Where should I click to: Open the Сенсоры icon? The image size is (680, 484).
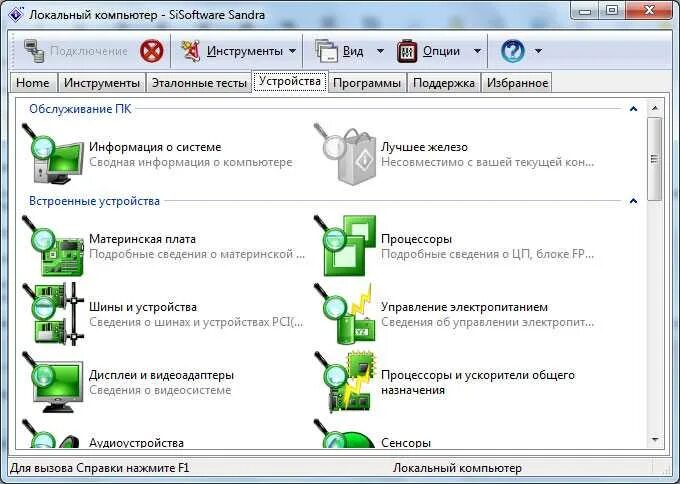point(345,433)
